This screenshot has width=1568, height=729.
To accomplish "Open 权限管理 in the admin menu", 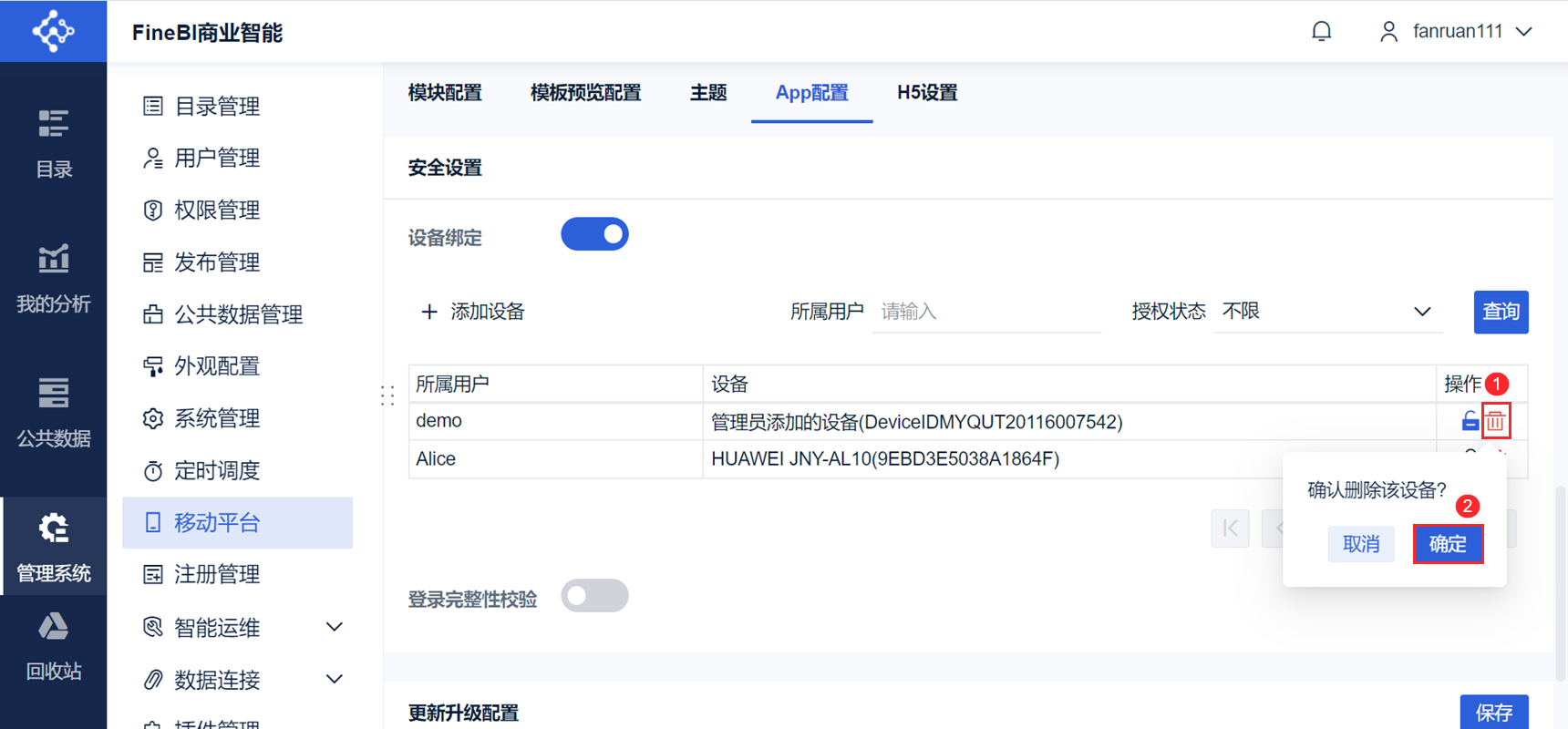I will [238, 210].
